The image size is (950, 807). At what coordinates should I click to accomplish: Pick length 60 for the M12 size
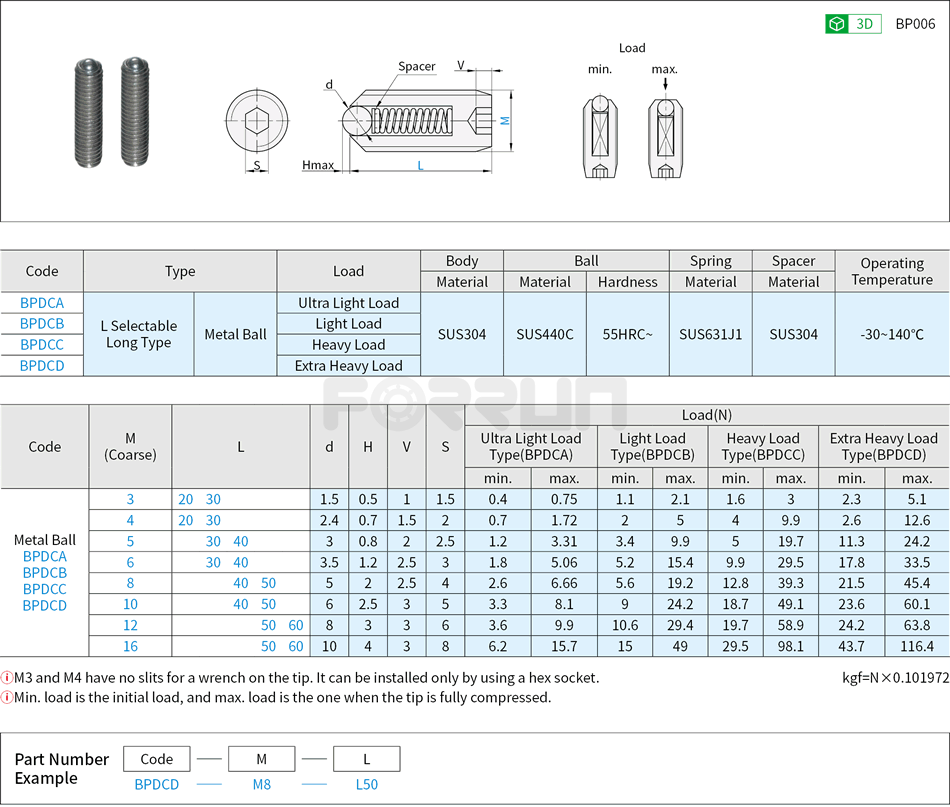click(296, 624)
